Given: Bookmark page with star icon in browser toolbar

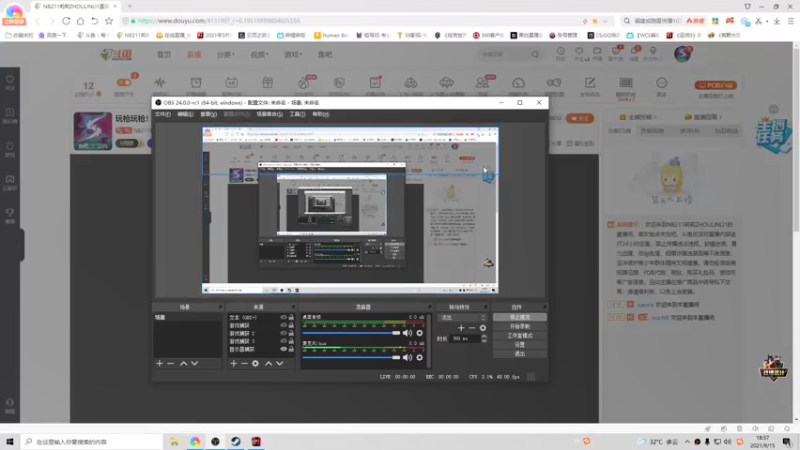Looking at the screenshot, I should point(109,21).
